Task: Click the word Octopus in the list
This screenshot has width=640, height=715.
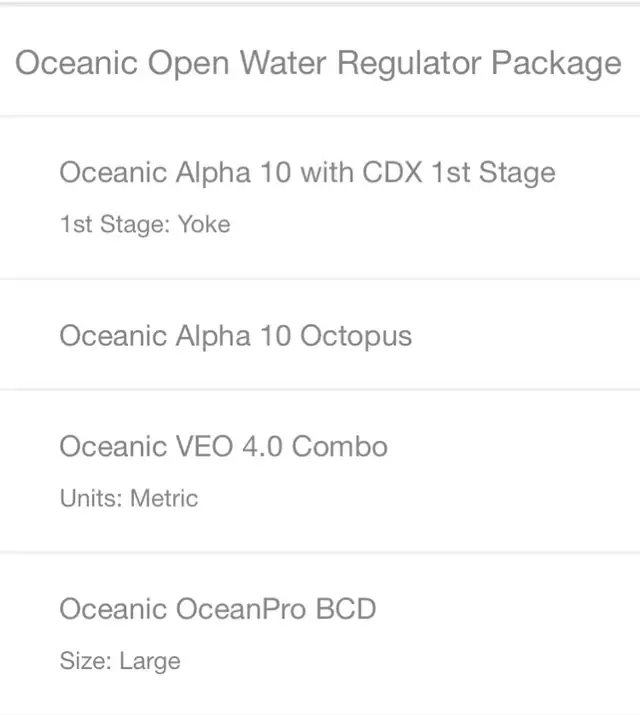Action: click(356, 337)
